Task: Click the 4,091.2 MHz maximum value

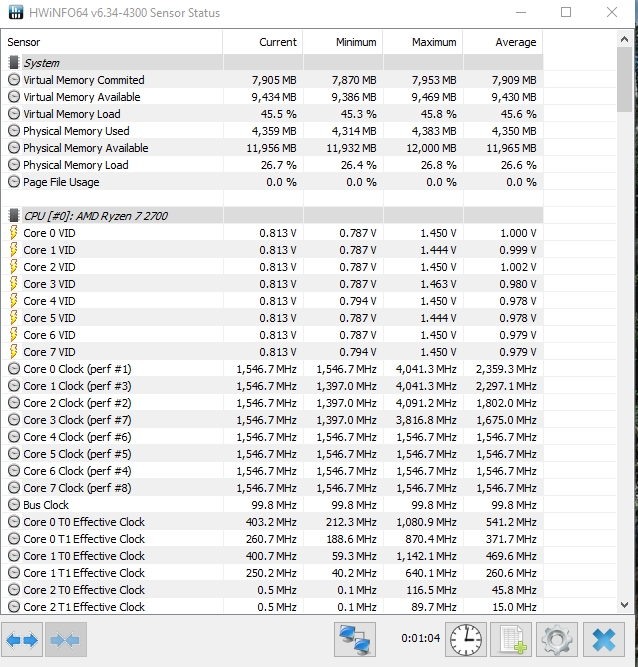Action: [x=426, y=403]
